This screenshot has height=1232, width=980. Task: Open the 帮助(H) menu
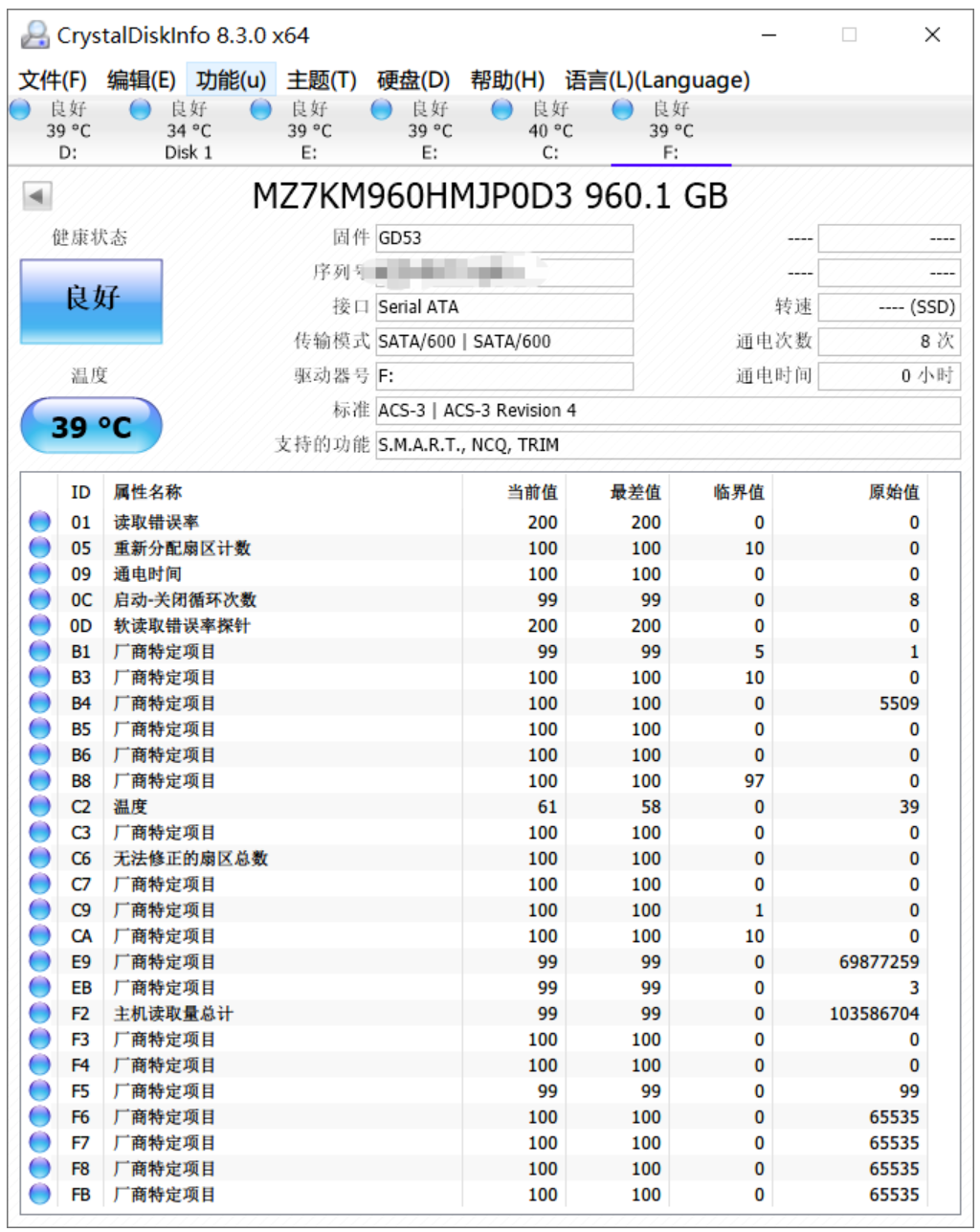coord(507,80)
